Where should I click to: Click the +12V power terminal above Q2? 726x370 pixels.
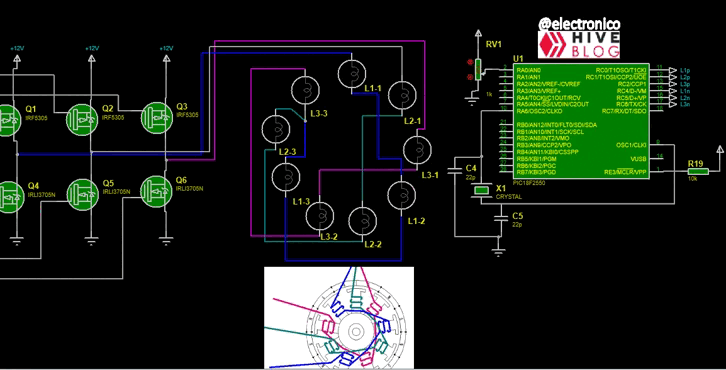(92, 58)
